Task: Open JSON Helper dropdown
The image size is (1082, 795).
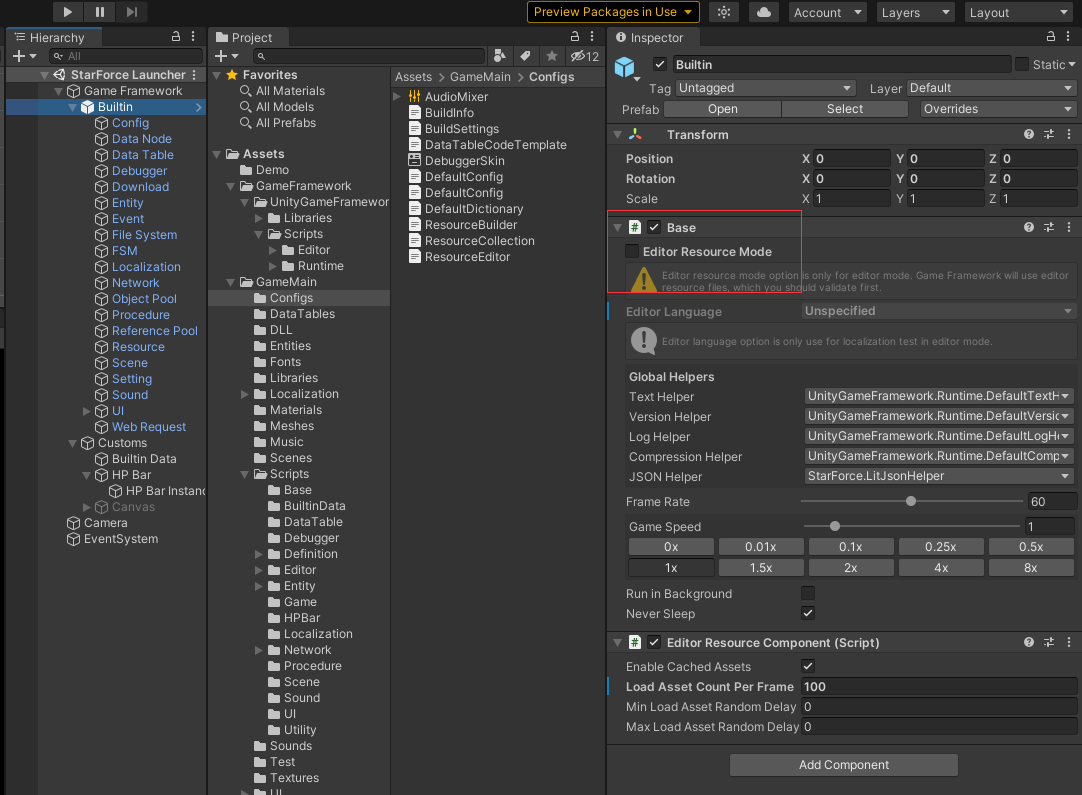Action: pyautogui.click(x=938, y=476)
